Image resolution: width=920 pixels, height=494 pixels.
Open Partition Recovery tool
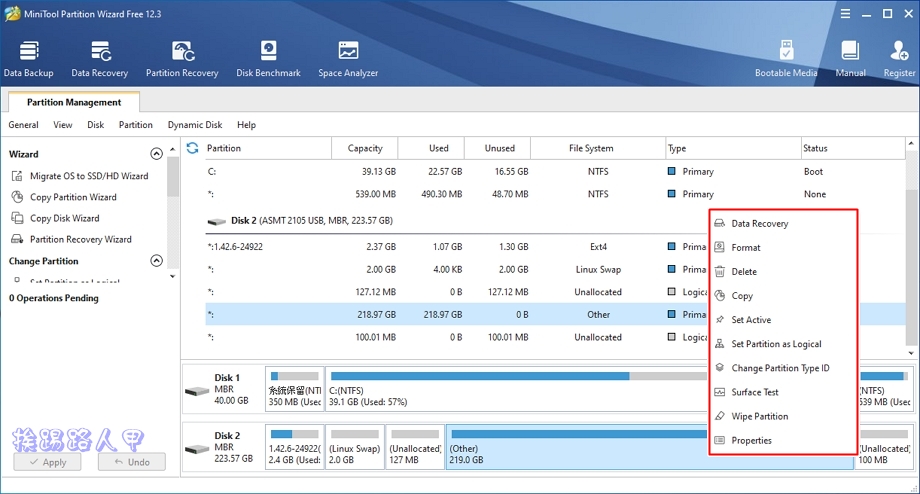[x=182, y=59]
